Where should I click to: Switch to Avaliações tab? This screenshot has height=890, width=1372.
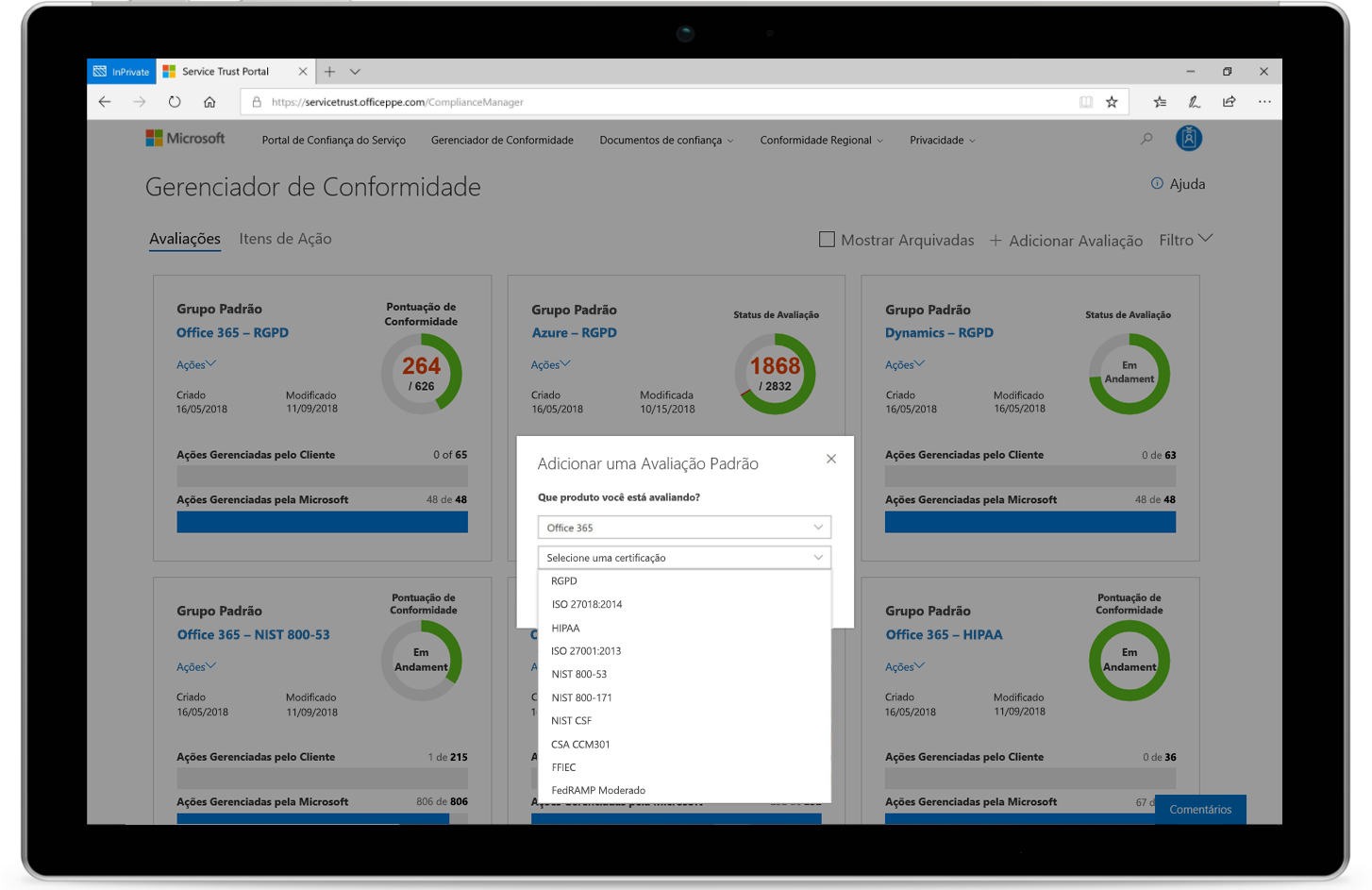pos(185,239)
